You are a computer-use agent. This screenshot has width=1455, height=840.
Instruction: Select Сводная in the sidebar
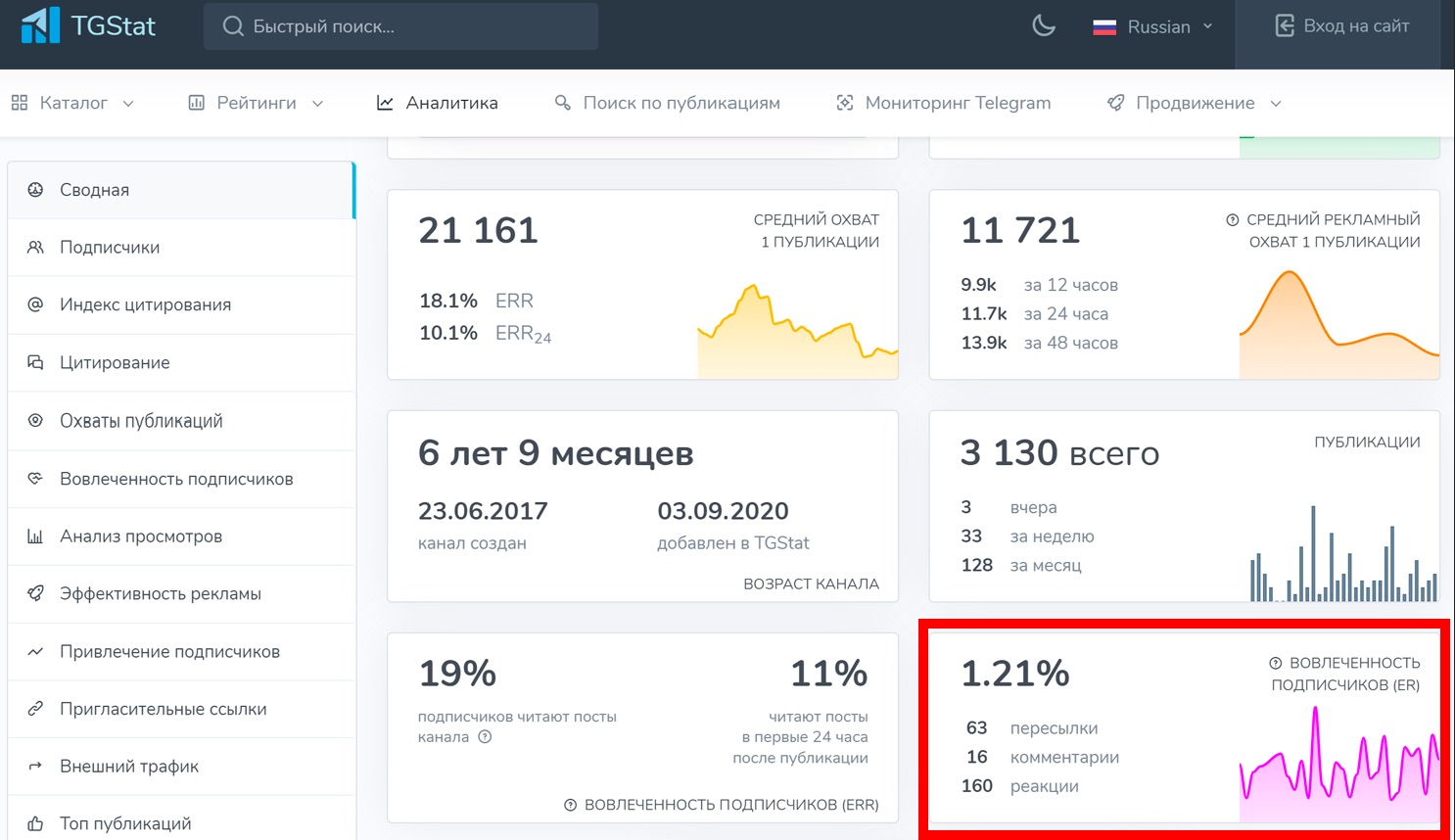coord(181,190)
